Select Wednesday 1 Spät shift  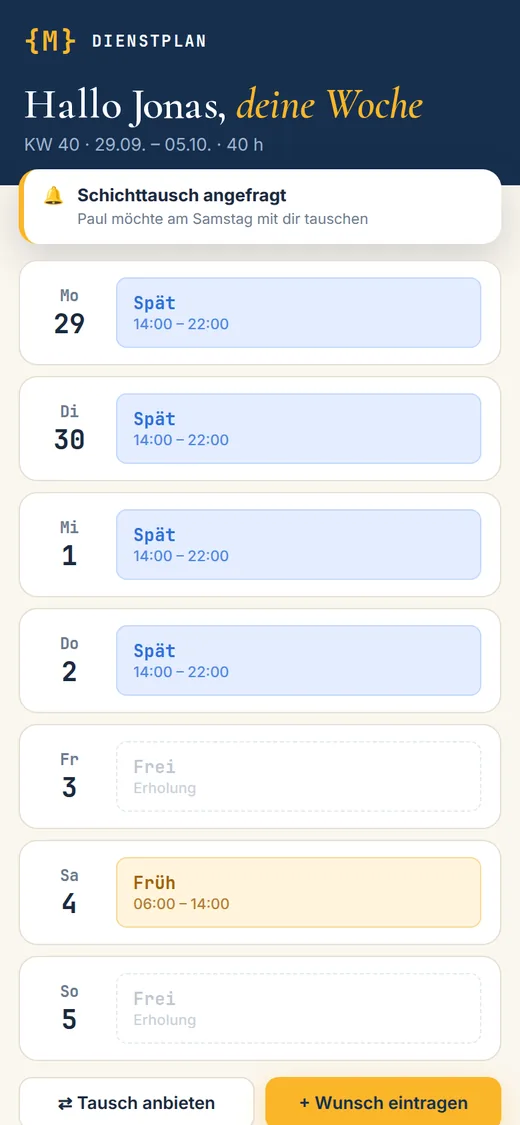pos(298,545)
